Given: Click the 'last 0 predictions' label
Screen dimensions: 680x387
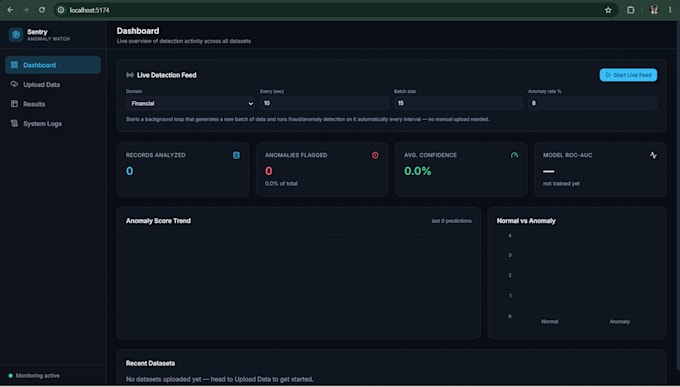Looking at the screenshot, I should coord(451,221).
